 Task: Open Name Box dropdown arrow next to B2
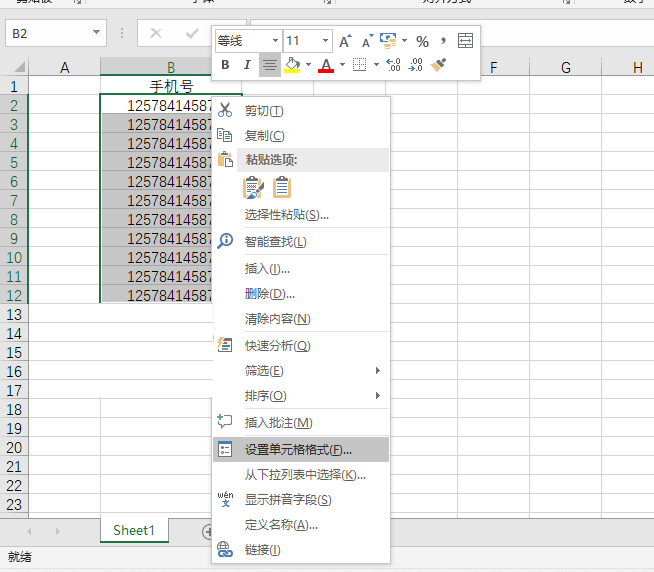pos(96,32)
